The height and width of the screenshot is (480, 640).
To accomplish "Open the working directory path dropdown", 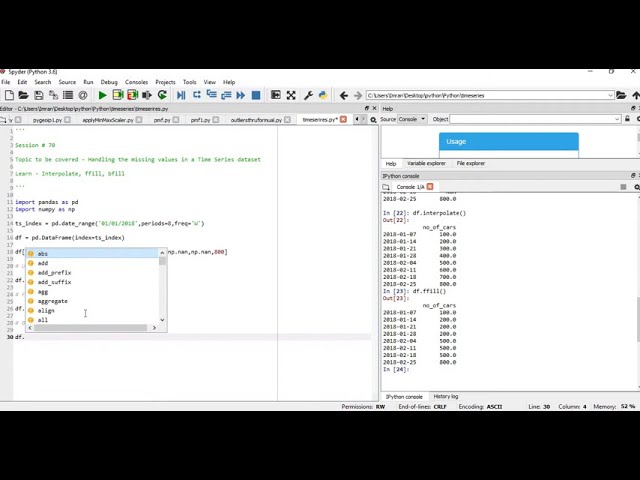I will coord(610,96).
